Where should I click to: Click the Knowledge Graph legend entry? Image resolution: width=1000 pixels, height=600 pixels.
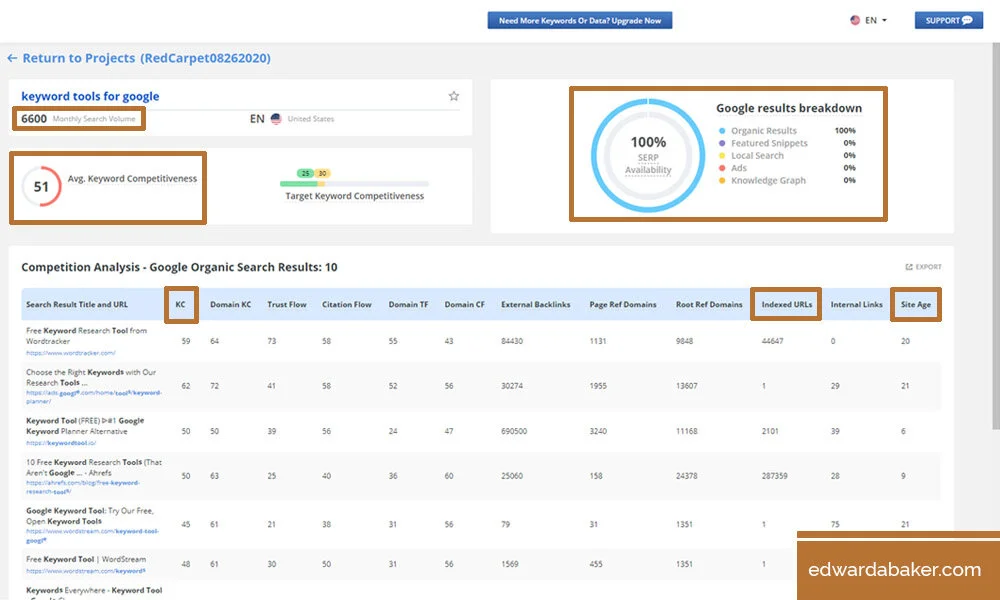[768, 180]
